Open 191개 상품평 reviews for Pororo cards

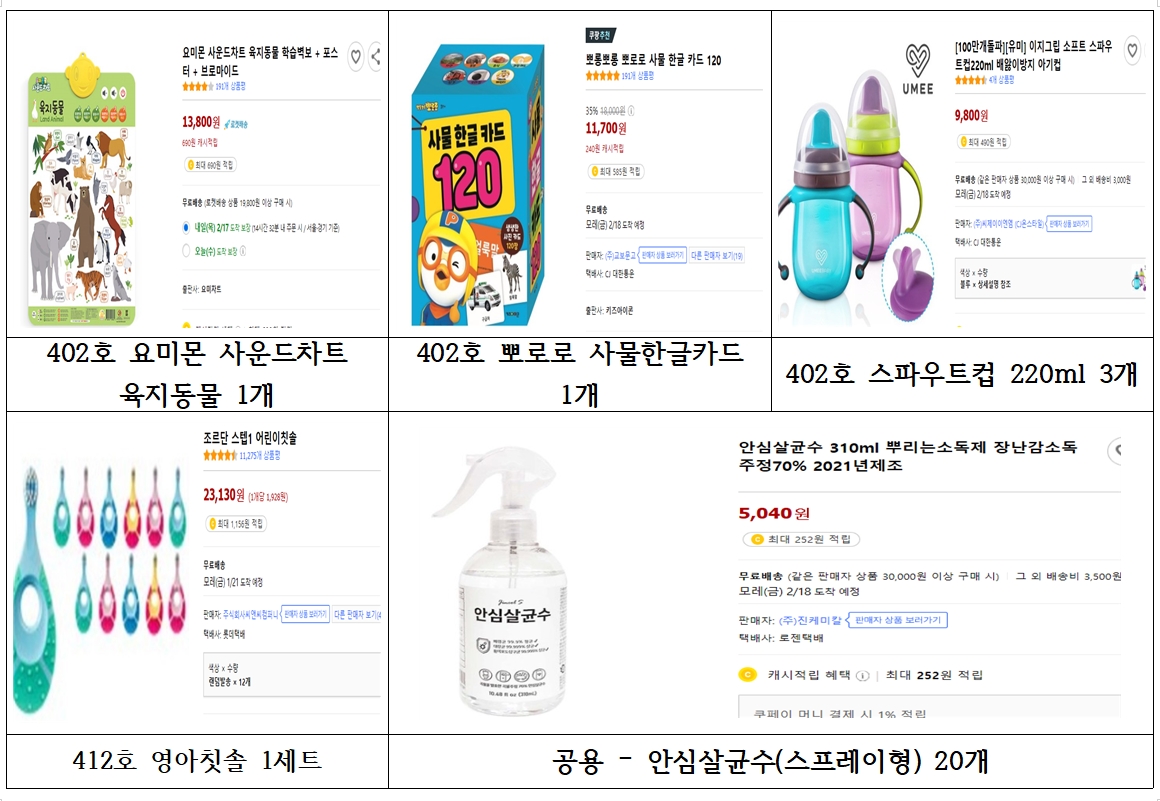click(x=638, y=76)
